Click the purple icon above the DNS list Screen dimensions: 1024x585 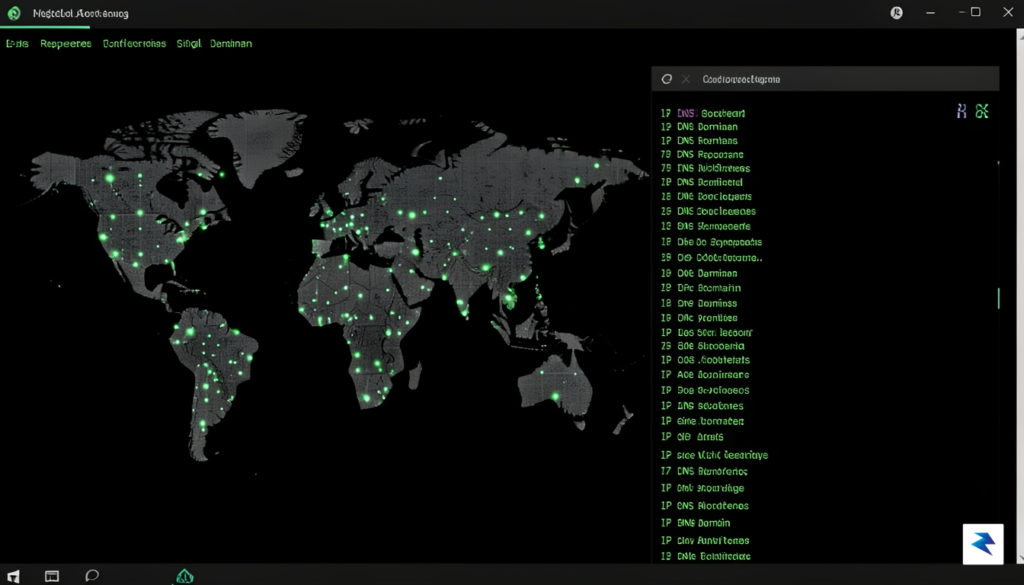(961, 111)
